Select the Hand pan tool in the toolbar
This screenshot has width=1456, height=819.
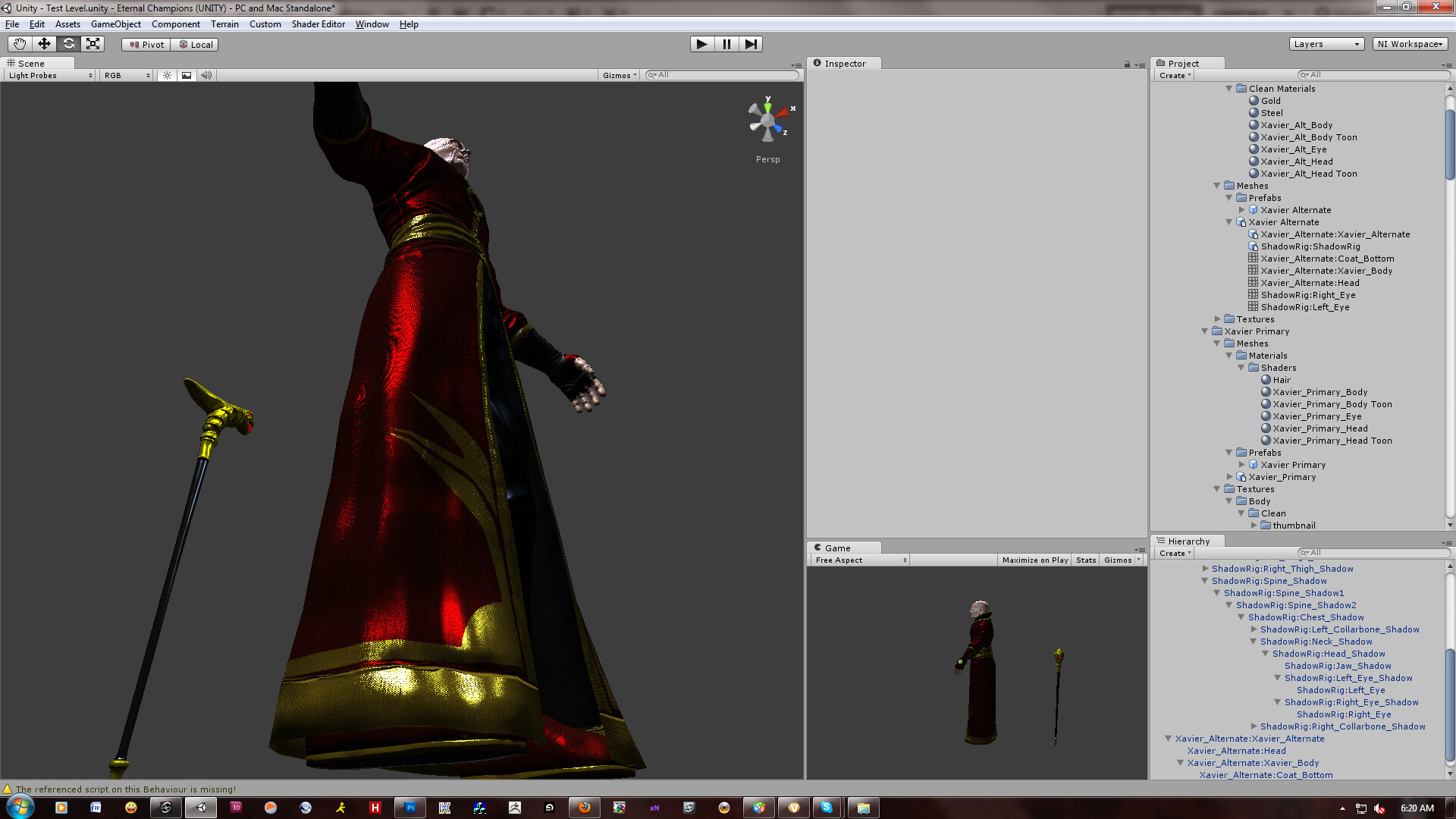point(20,44)
